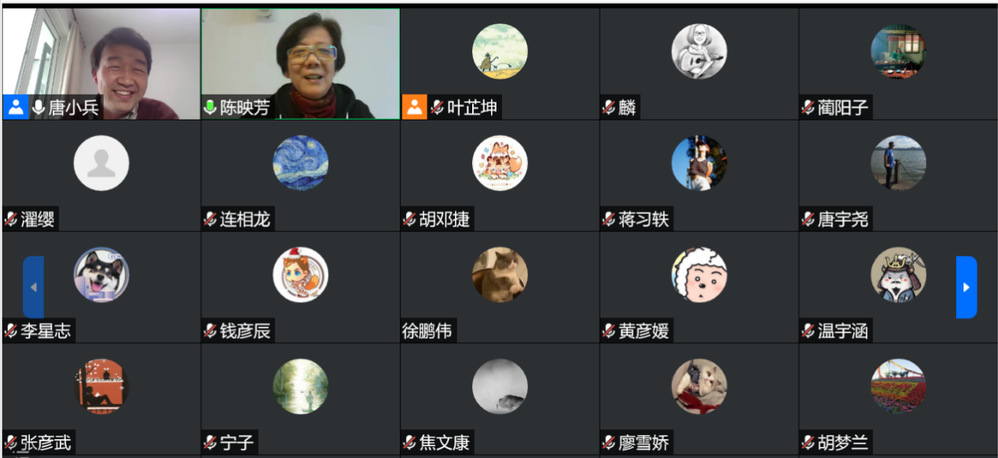Click default gray avatar of 濯缨
The image size is (998, 458).
click(101, 163)
